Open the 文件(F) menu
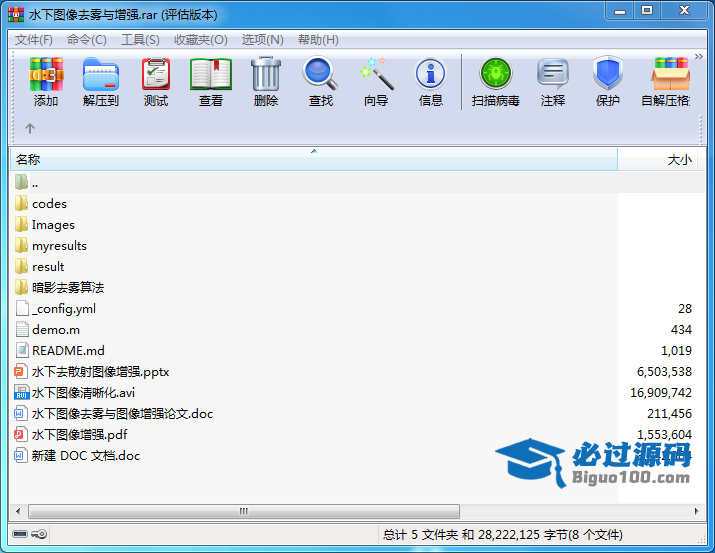Image resolution: width=715 pixels, height=553 pixels. click(x=34, y=40)
